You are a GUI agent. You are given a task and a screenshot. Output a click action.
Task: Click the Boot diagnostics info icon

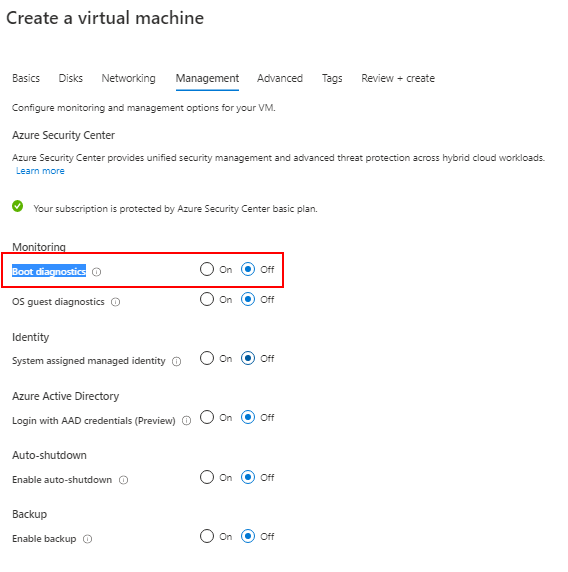click(x=96, y=272)
